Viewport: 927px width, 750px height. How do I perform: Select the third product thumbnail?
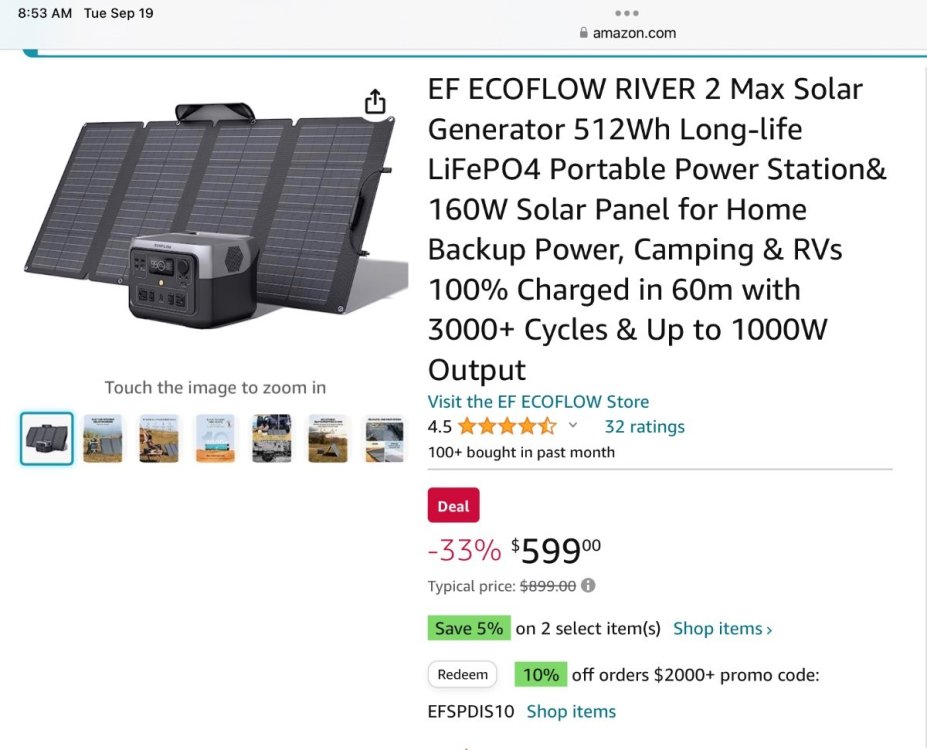point(159,439)
